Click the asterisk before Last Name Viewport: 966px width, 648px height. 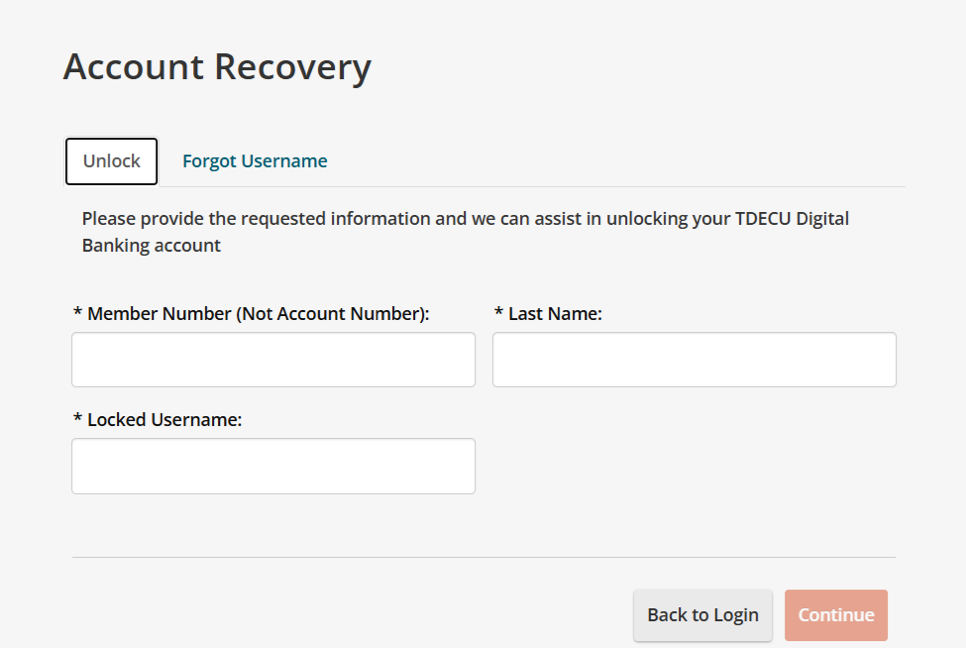pyautogui.click(x=498, y=312)
